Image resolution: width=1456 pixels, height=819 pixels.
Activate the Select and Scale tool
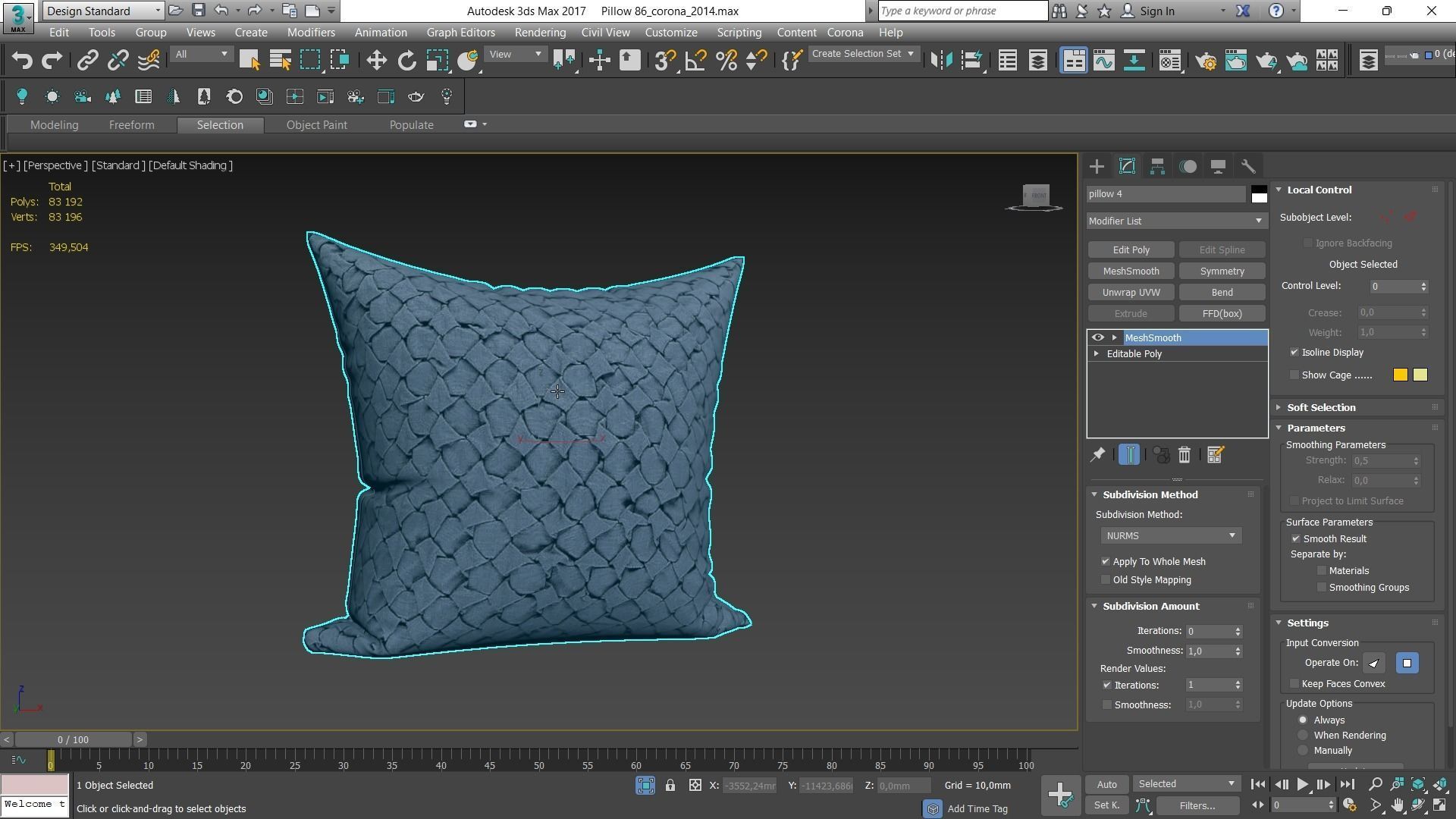[x=437, y=61]
